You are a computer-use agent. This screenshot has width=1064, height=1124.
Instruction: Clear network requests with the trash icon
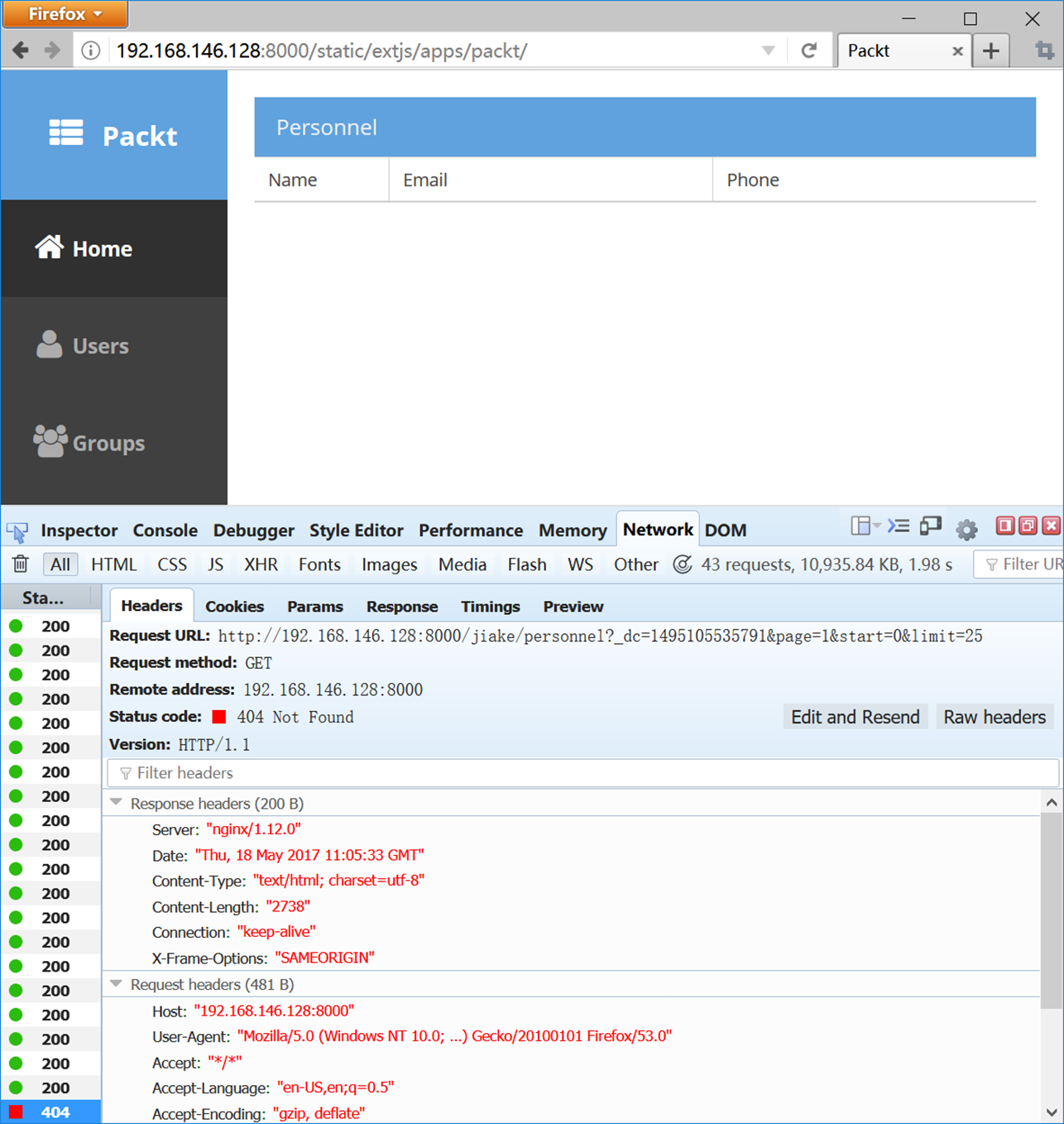coord(21,564)
